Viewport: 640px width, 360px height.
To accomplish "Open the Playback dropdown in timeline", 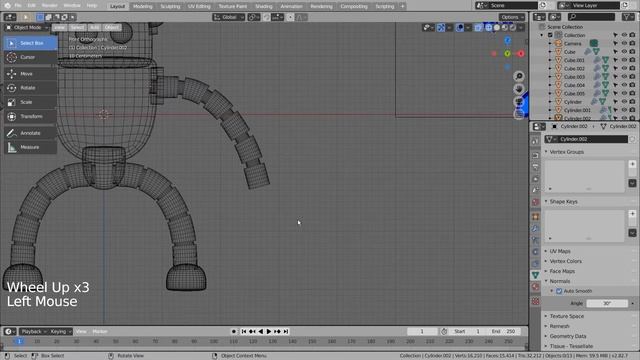I will [x=33, y=331].
